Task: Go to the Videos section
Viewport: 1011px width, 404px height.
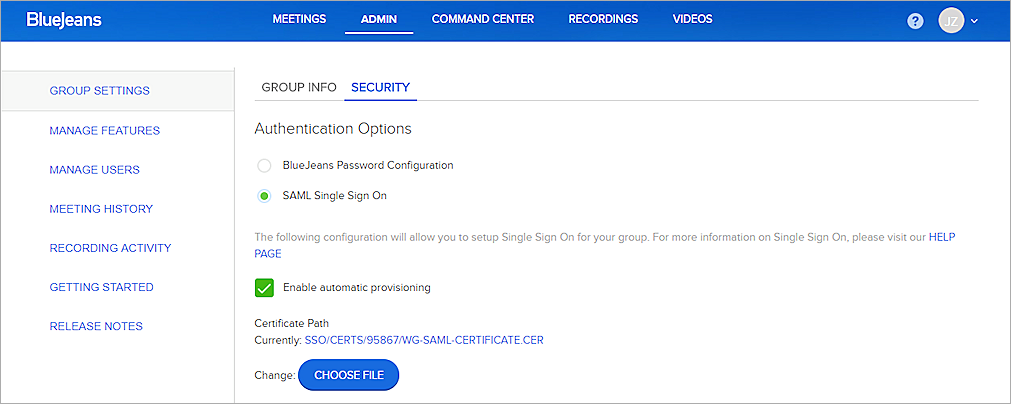Action: click(x=693, y=19)
